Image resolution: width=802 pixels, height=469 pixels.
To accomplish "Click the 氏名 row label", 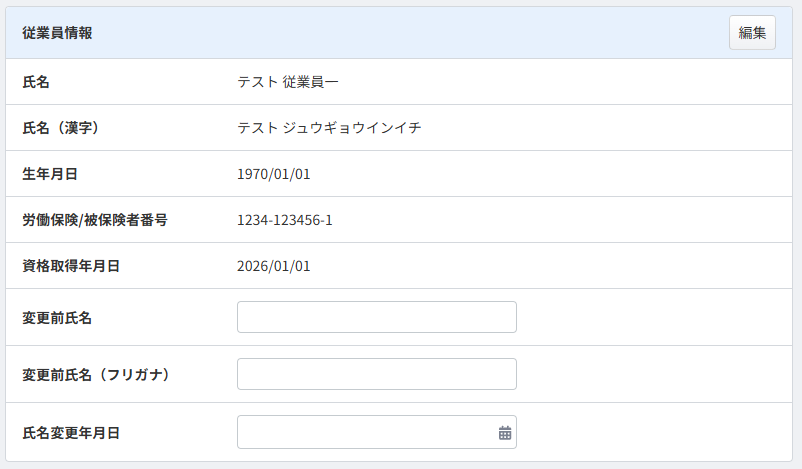I will pos(36,82).
